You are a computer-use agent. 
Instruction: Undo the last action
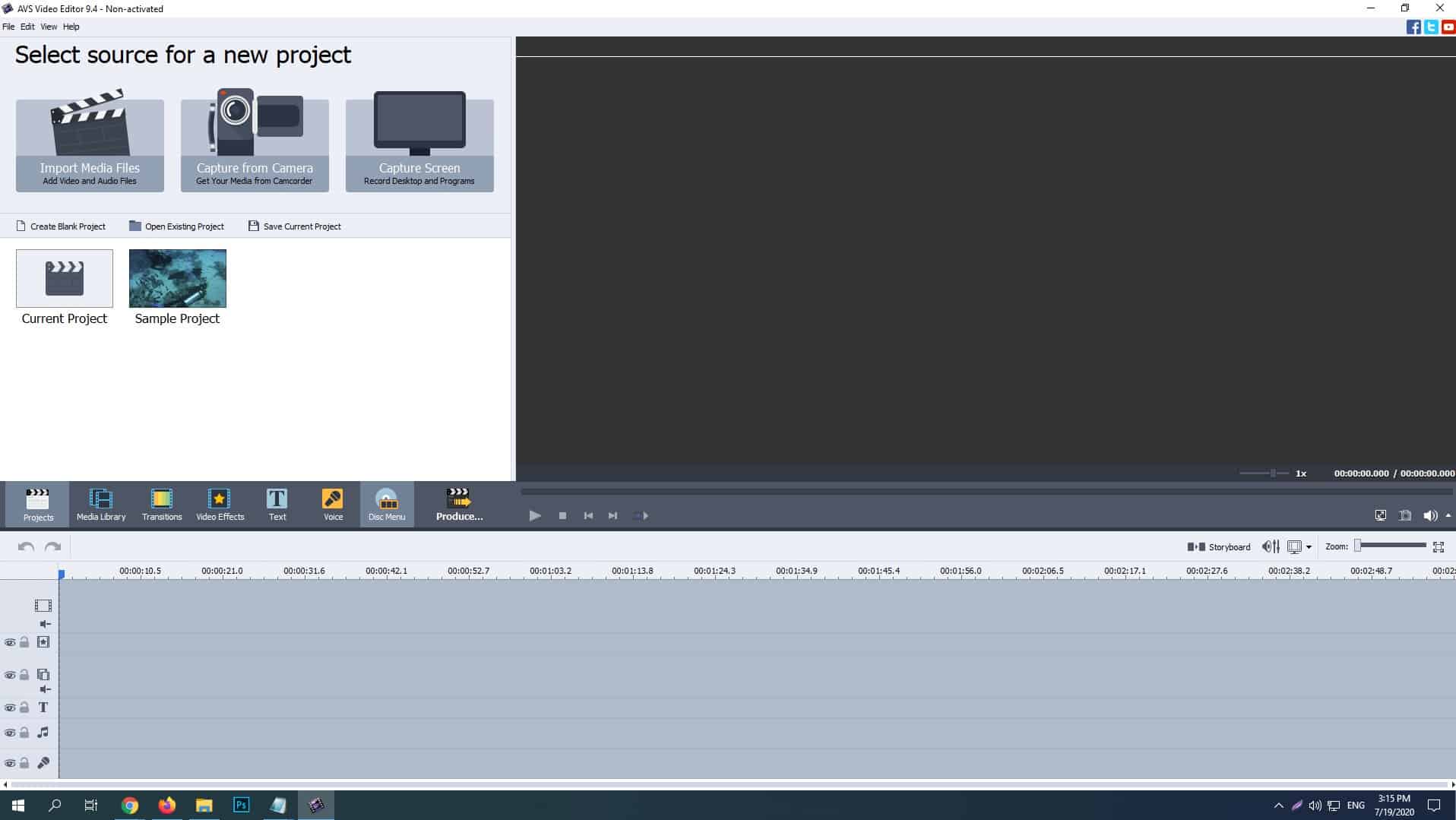(x=26, y=546)
